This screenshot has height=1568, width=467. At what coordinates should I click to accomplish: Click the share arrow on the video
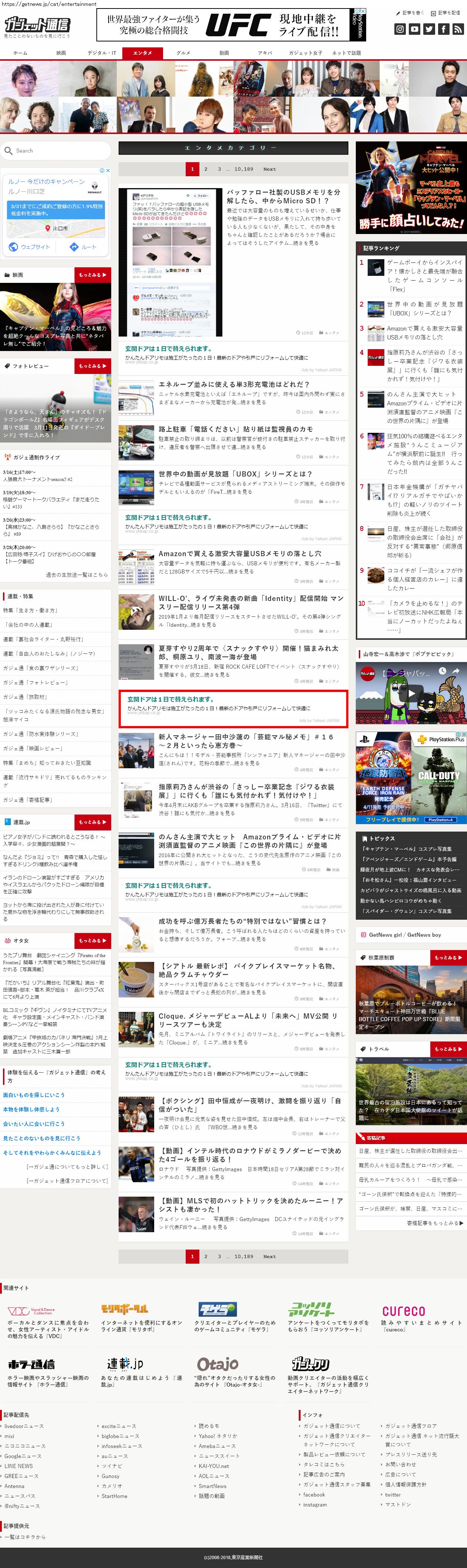(x=455, y=671)
